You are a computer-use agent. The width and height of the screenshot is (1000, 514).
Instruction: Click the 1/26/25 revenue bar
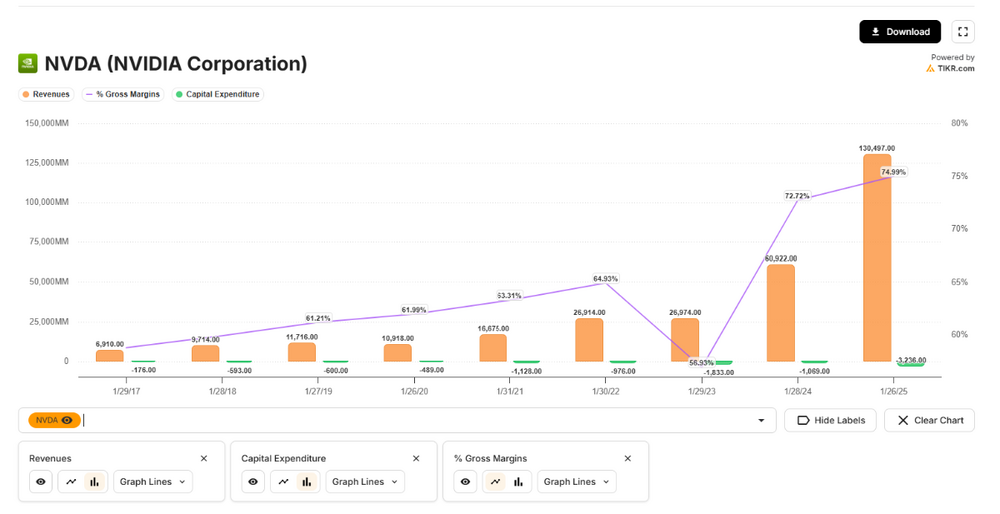tap(877, 258)
